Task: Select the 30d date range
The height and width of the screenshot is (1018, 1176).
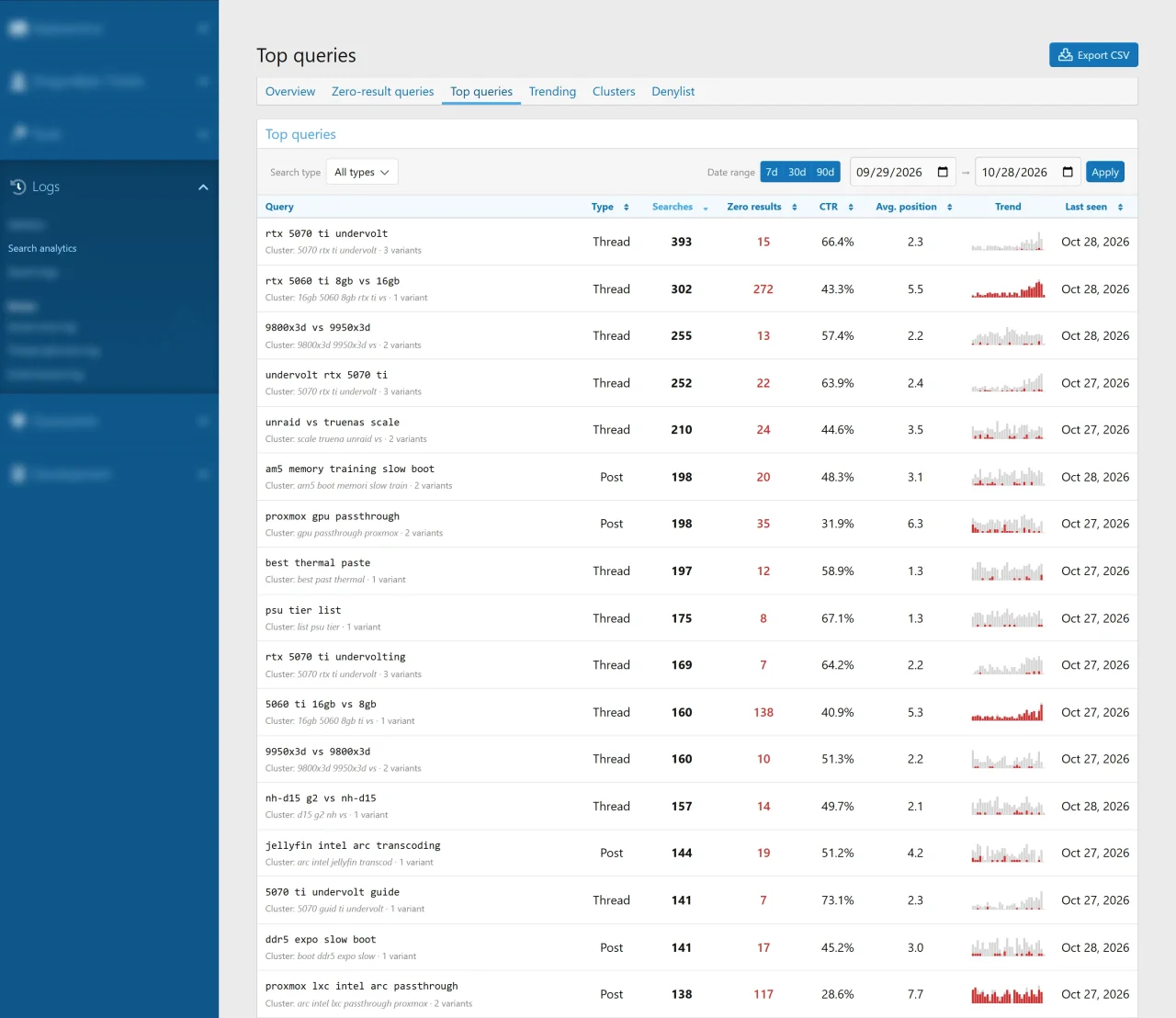Action: coord(797,172)
